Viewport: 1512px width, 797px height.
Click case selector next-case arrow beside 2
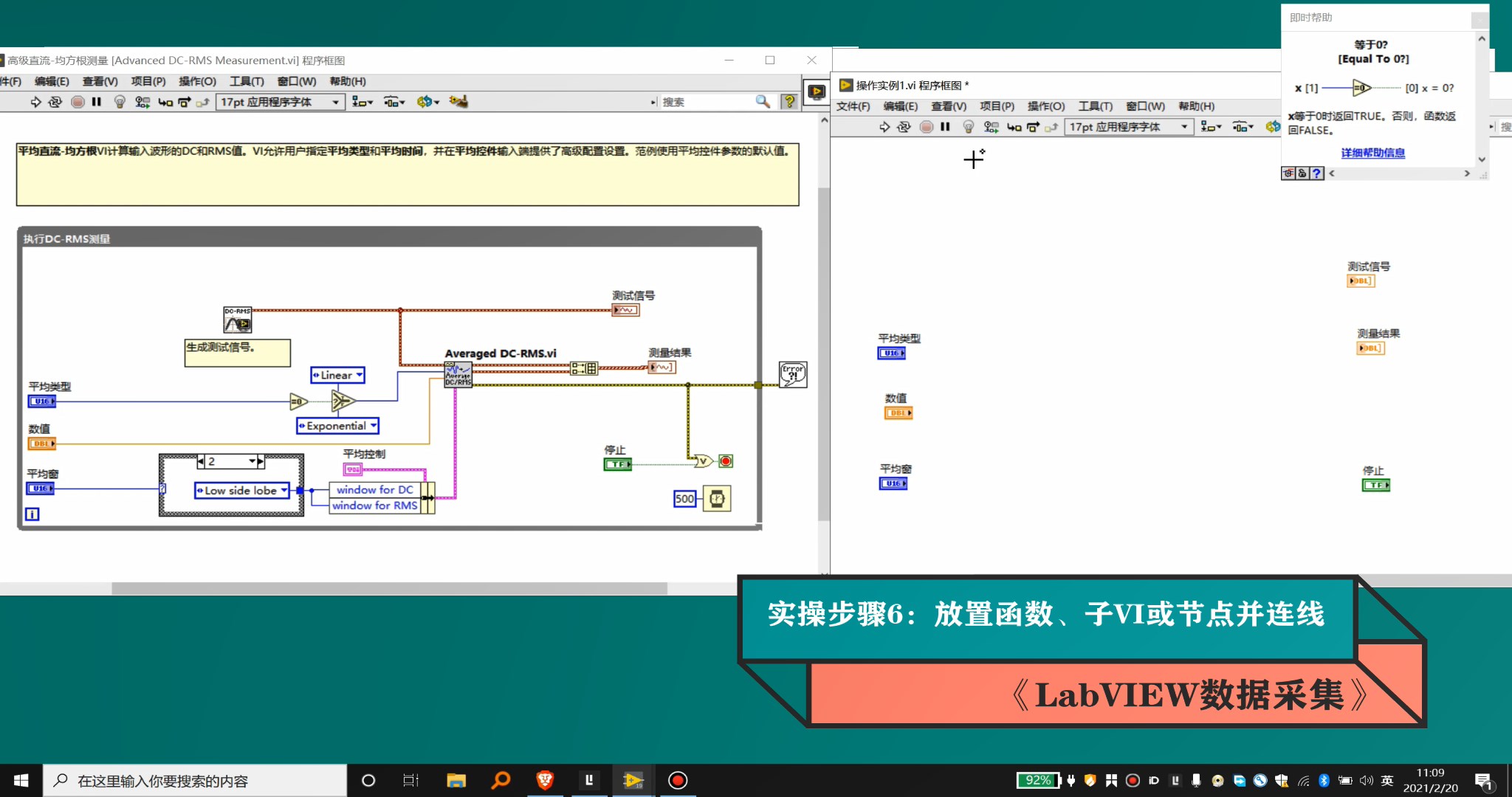(x=261, y=461)
